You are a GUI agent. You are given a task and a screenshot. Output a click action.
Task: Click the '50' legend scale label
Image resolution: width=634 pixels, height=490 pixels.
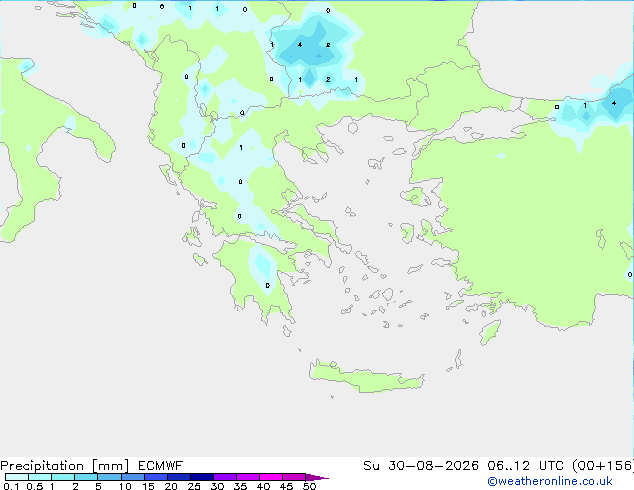309,486
